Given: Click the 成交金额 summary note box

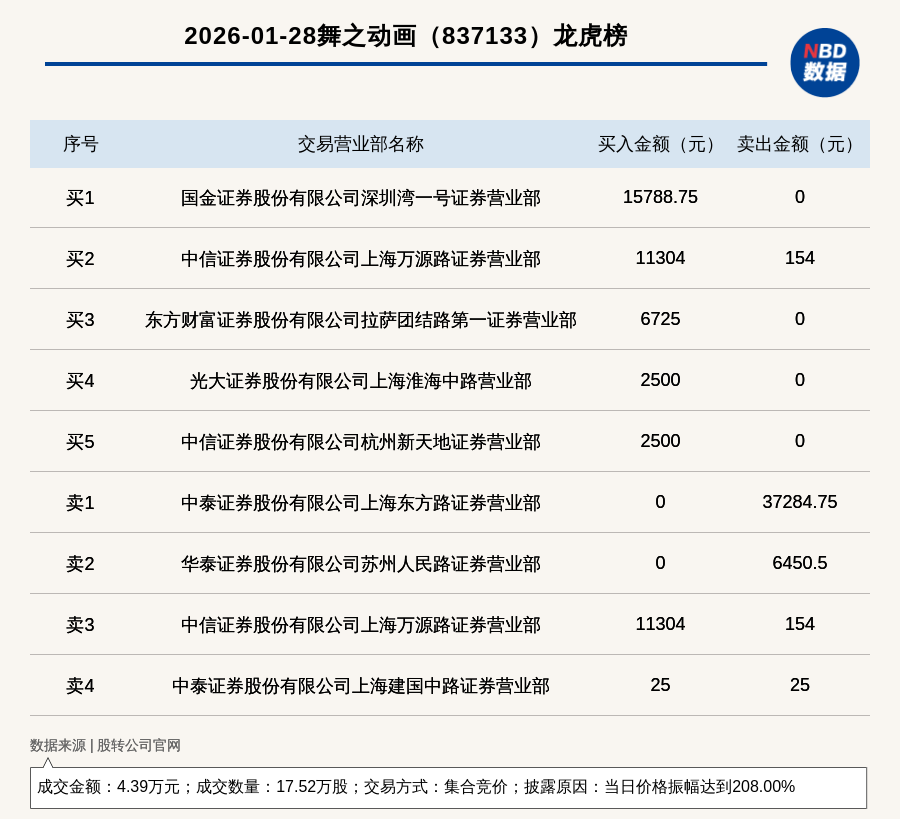Looking at the screenshot, I should click(448, 787).
